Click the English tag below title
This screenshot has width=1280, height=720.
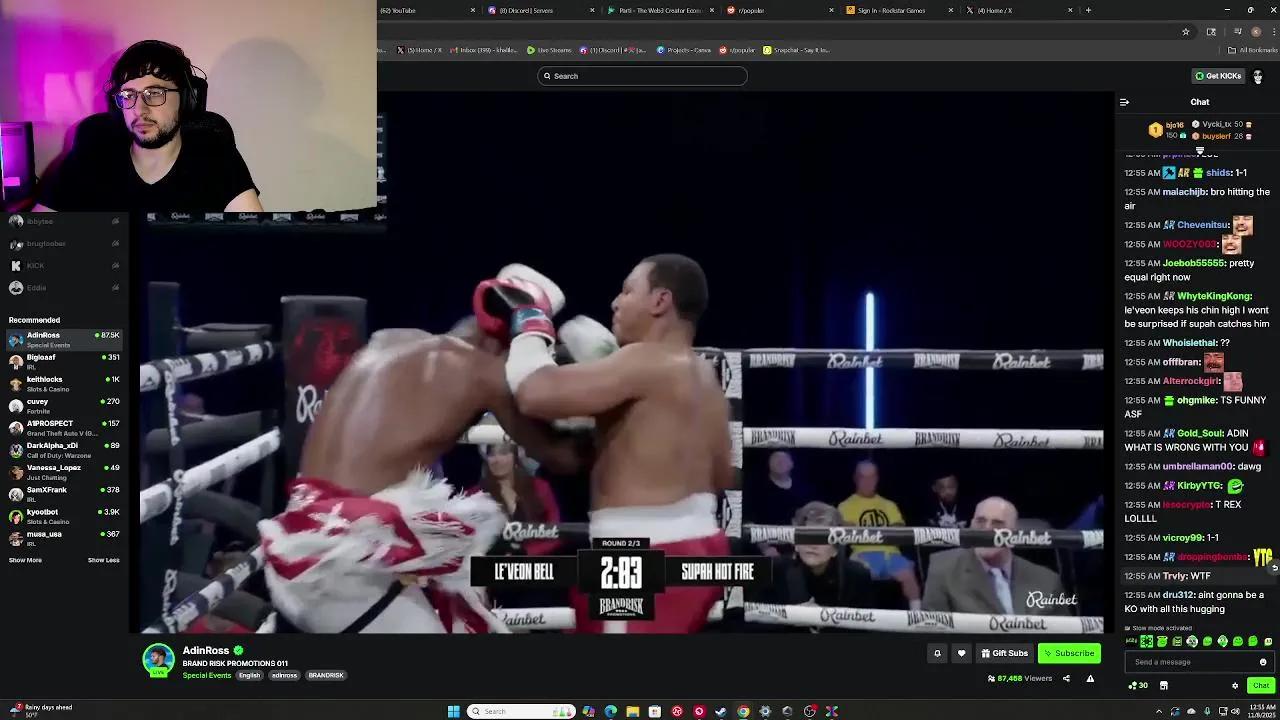pos(249,675)
